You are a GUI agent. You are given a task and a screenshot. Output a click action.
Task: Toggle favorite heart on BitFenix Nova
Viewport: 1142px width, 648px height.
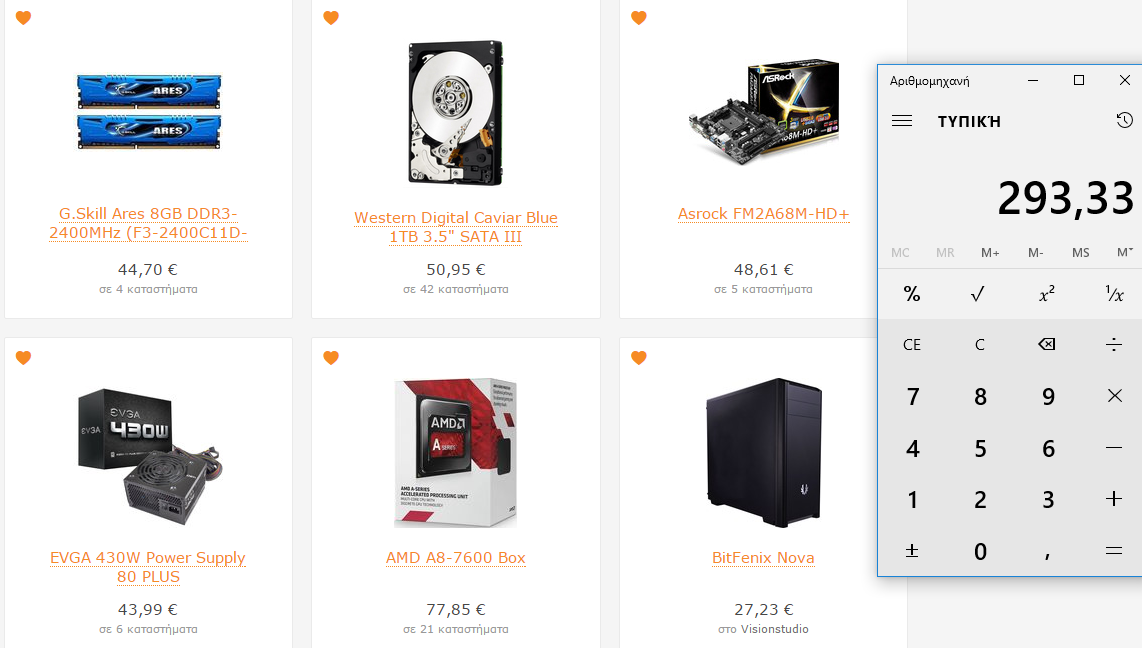(x=639, y=357)
